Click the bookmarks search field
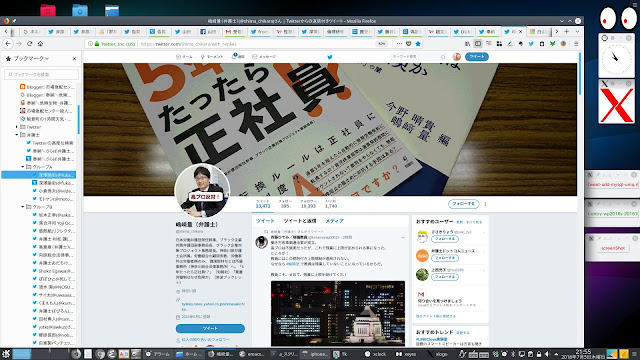The height and width of the screenshot is (360, 640). [x=41, y=74]
